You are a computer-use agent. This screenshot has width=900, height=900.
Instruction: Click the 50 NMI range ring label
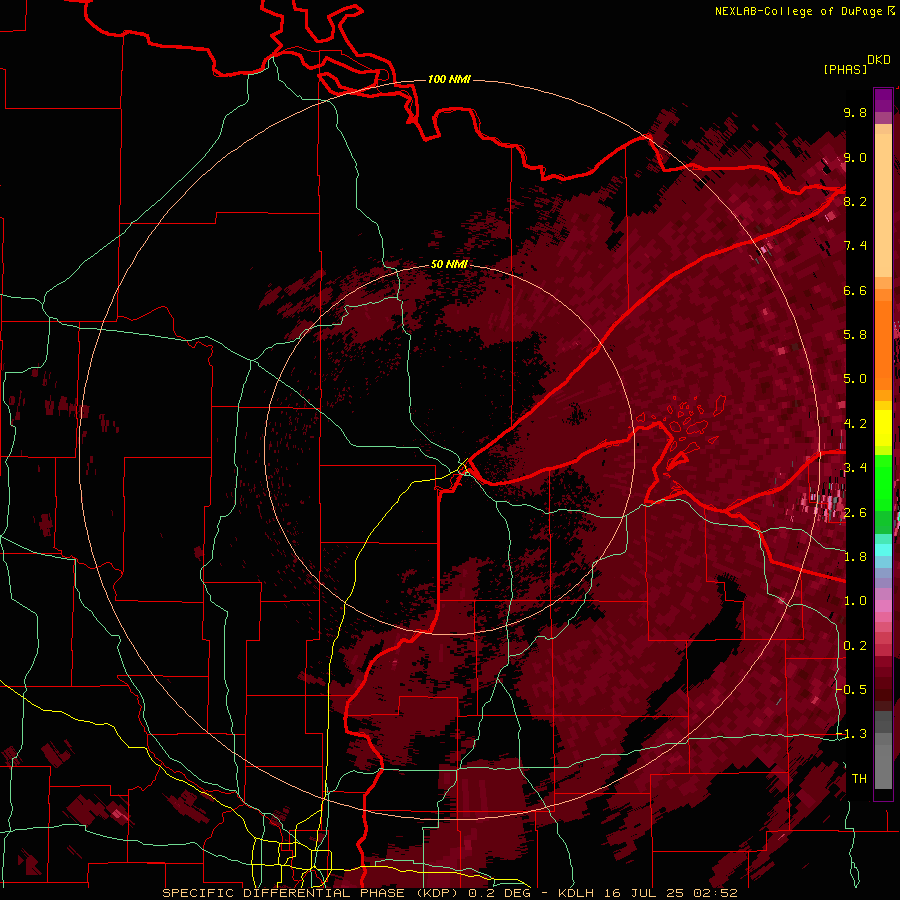(449, 264)
